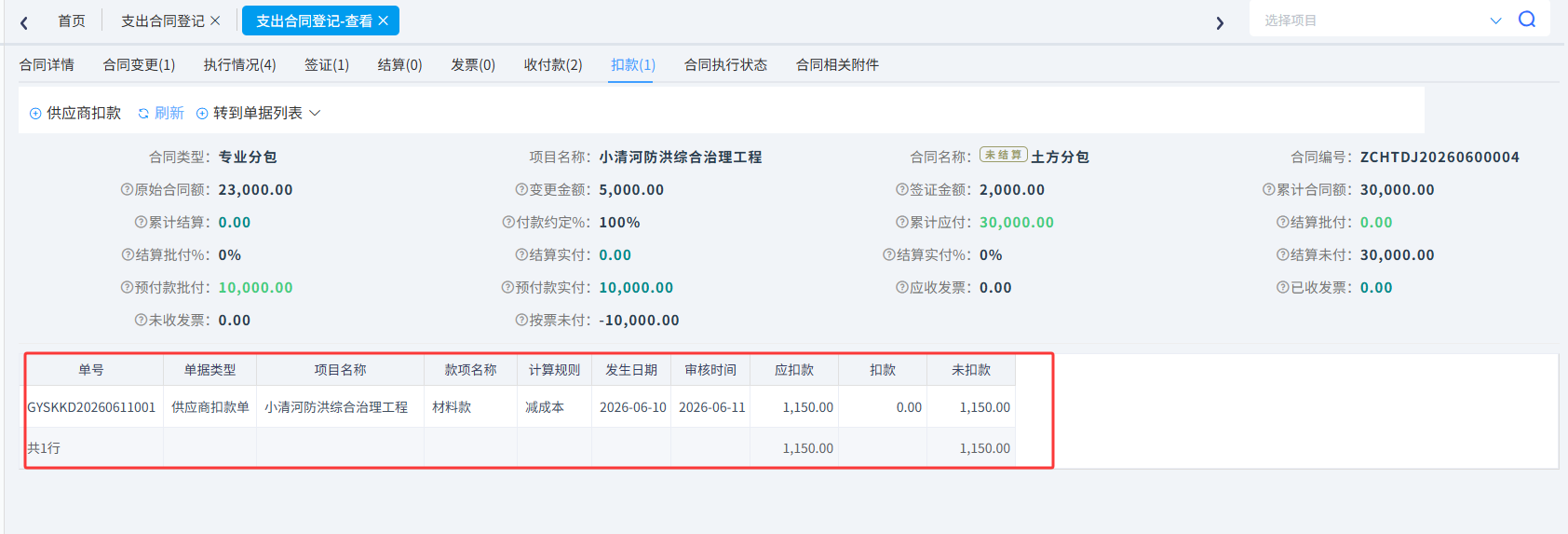Go to previous tabs with left chevron
This screenshot has width=1568, height=534.
24,22
